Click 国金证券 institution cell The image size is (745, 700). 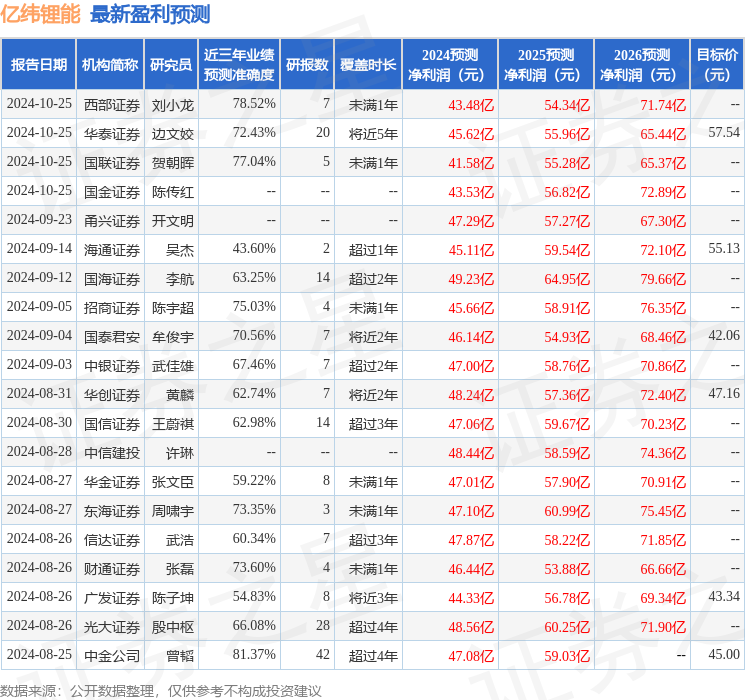click(x=112, y=192)
